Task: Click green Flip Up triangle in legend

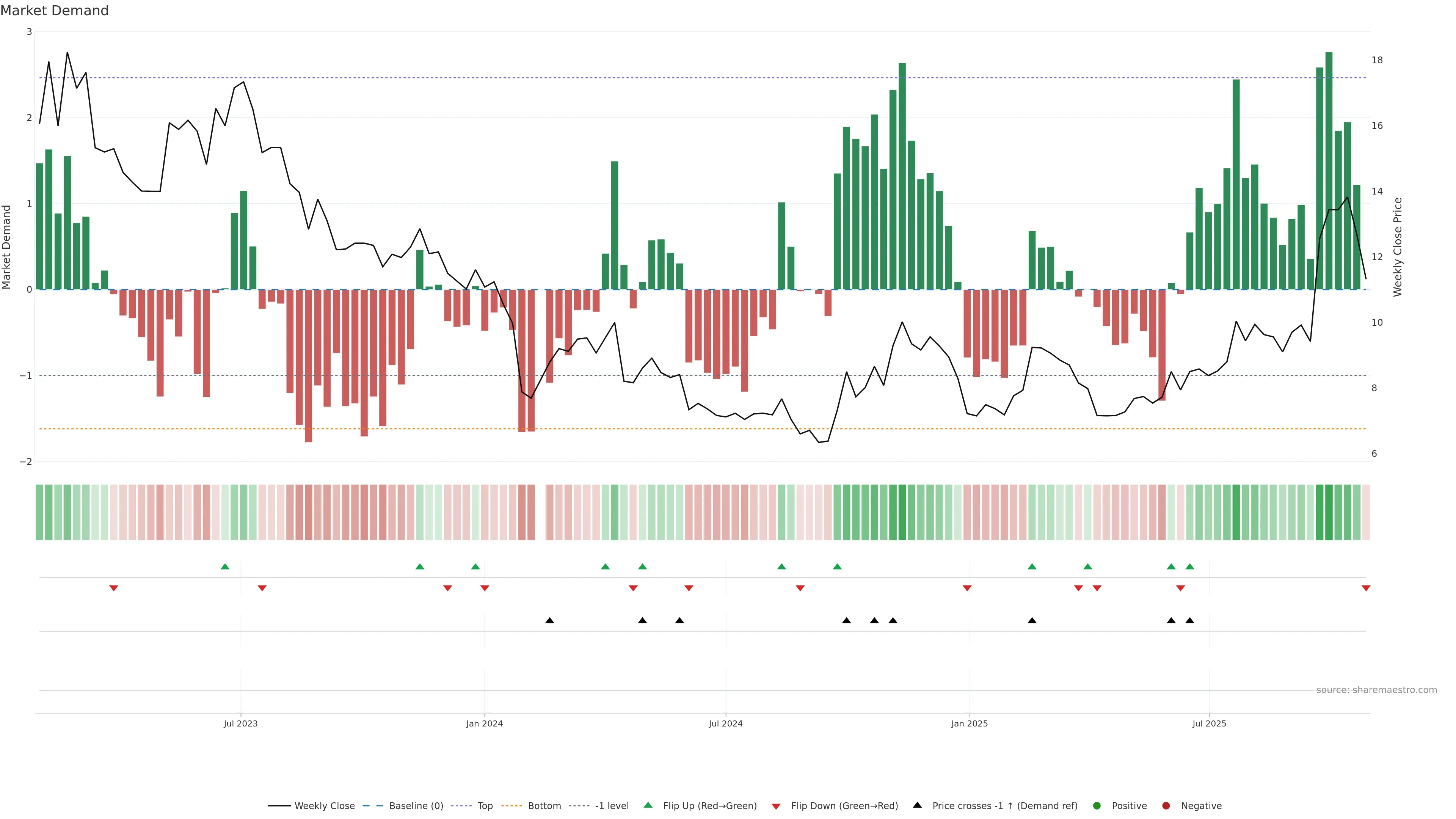Action: pos(648,805)
